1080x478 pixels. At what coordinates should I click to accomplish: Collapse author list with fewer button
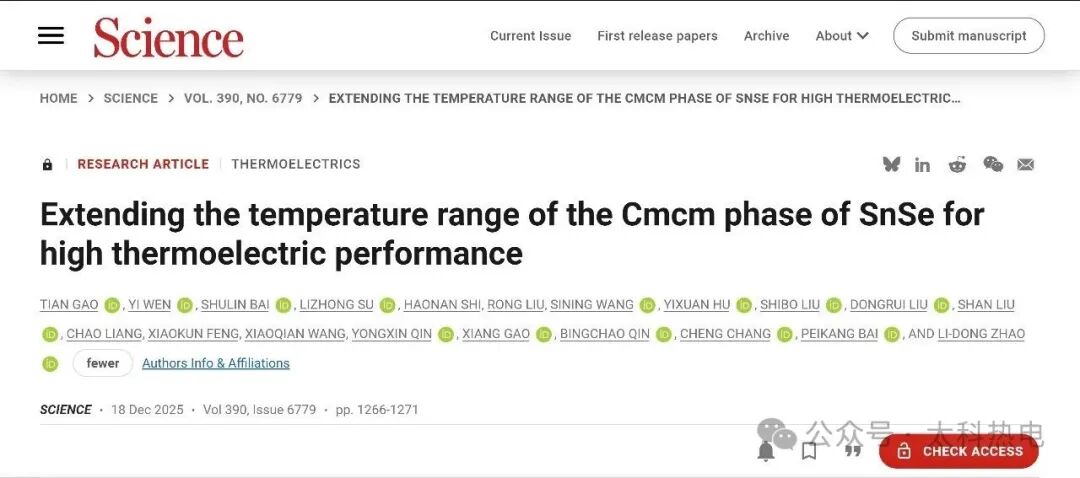click(x=102, y=363)
